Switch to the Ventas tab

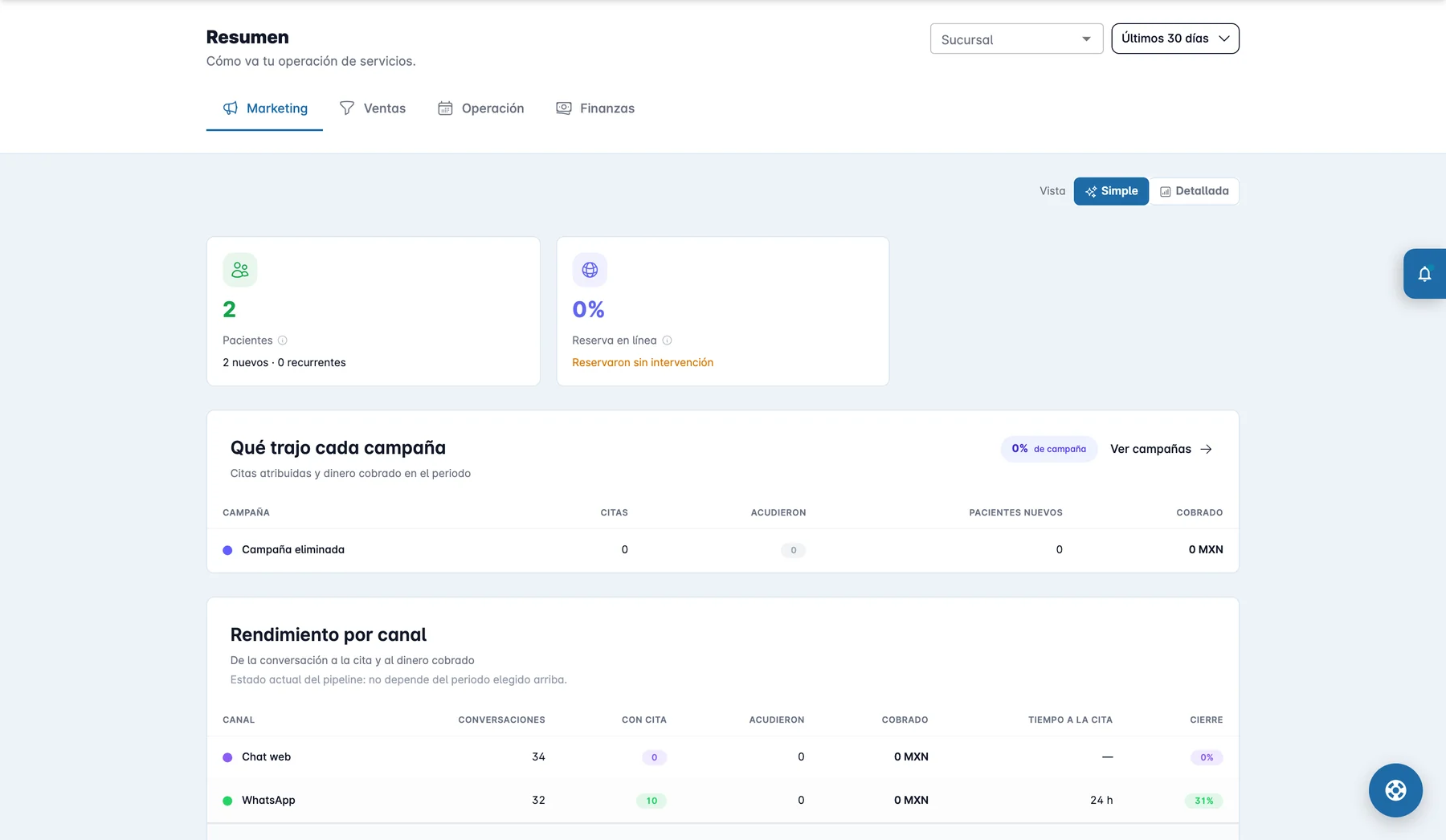[373, 108]
